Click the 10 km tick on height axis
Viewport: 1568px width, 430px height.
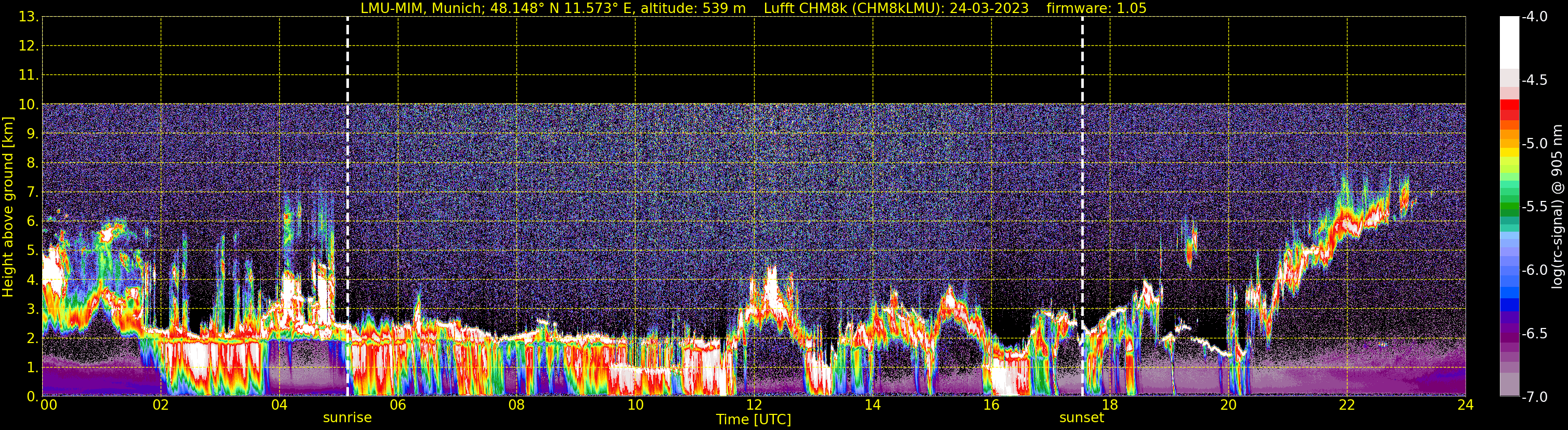pos(28,105)
